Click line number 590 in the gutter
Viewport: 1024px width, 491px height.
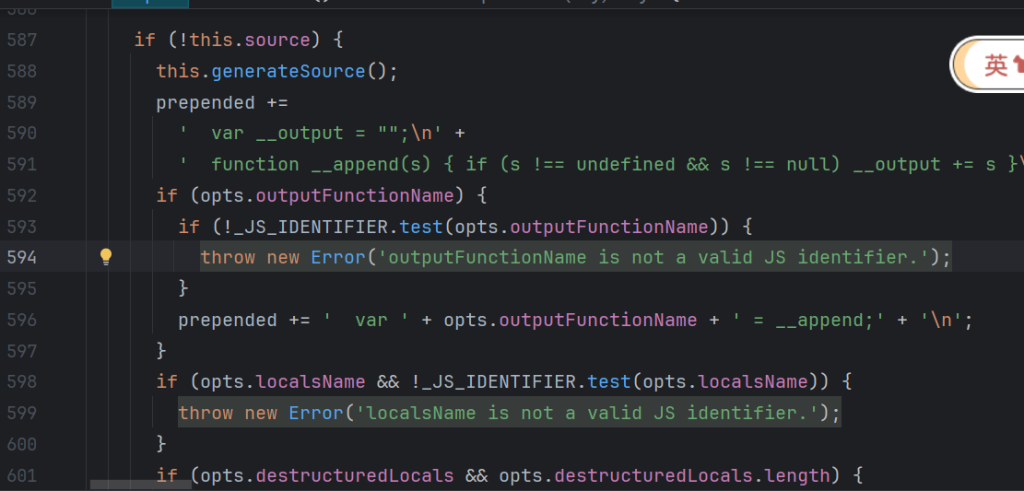[22, 133]
